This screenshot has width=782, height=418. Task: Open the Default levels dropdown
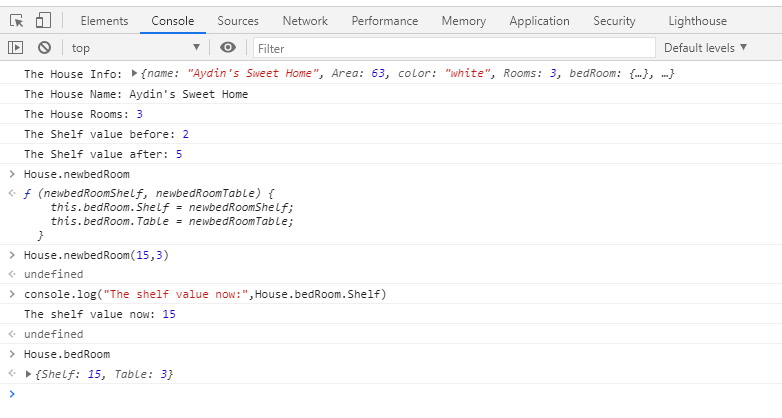tap(705, 48)
